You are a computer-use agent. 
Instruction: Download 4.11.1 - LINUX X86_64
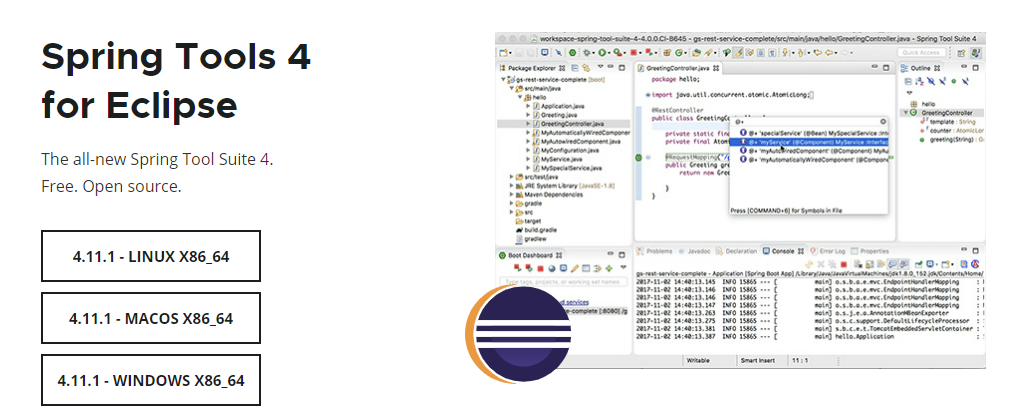click(x=150, y=256)
